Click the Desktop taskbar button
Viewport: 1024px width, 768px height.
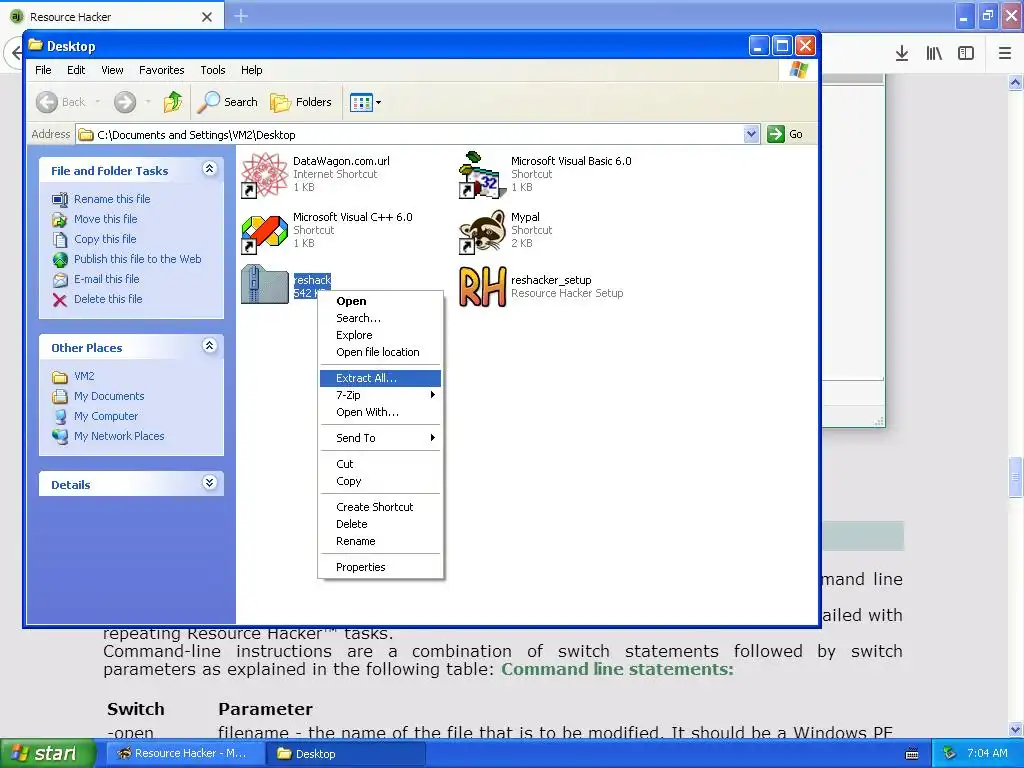tap(345, 754)
